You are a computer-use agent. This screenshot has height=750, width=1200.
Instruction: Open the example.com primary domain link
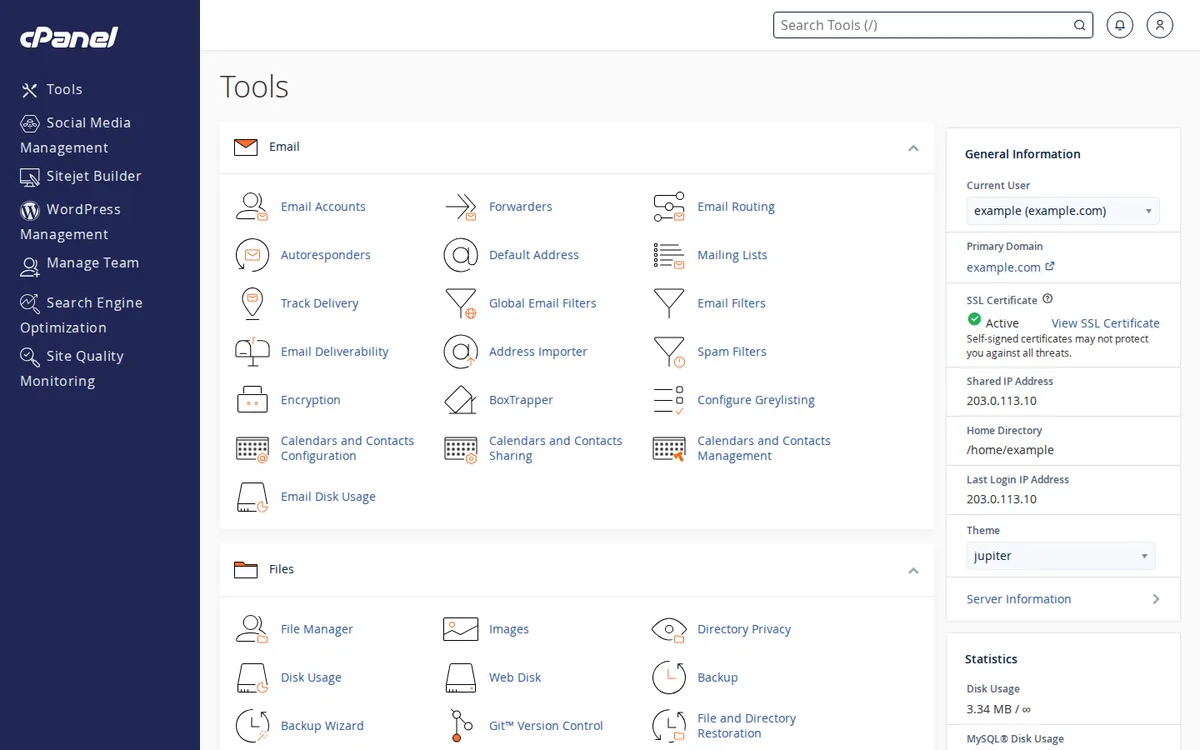(x=1010, y=267)
